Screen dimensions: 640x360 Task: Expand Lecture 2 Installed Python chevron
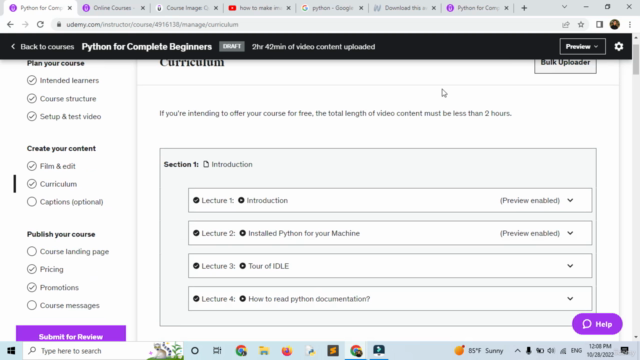point(570,233)
